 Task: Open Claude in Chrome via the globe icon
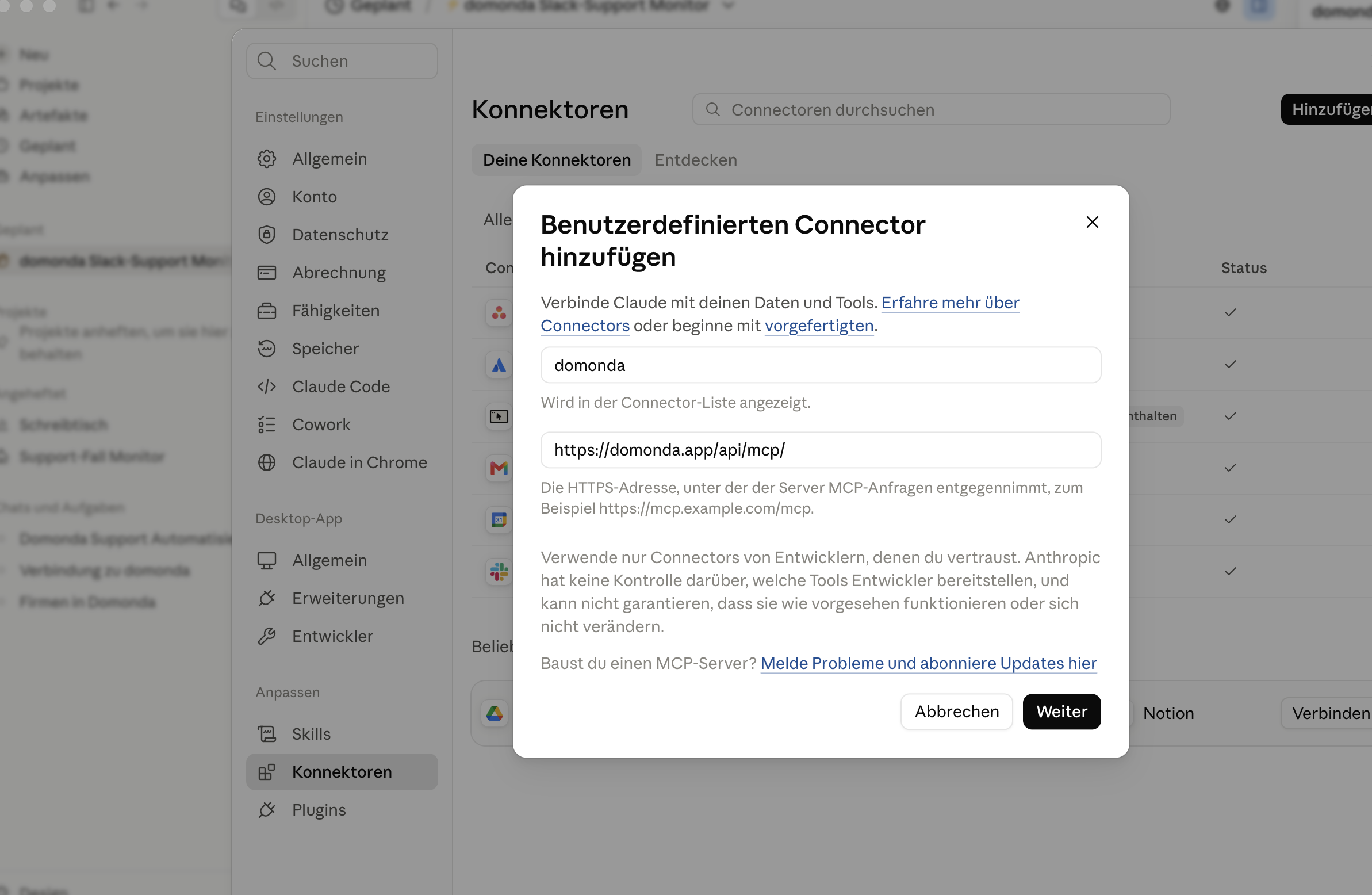tap(266, 462)
